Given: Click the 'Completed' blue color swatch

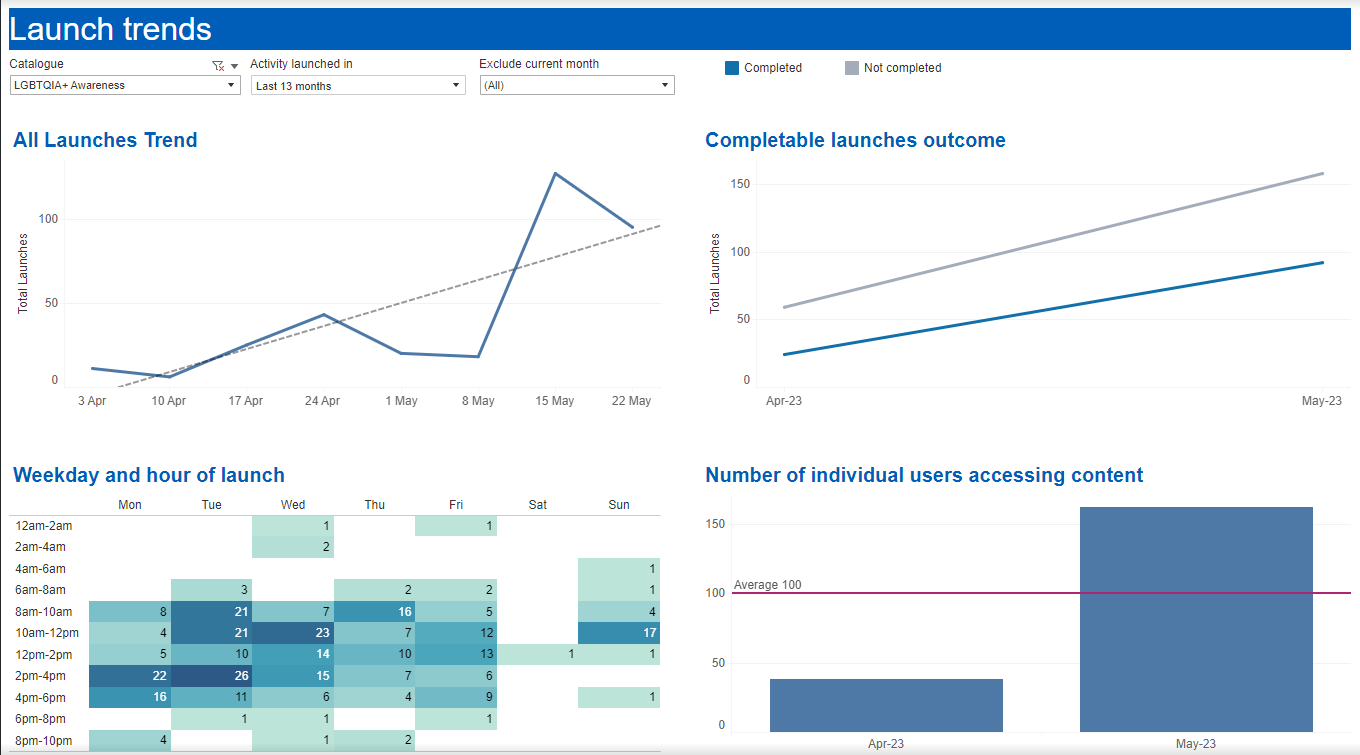Looking at the screenshot, I should 731,67.
